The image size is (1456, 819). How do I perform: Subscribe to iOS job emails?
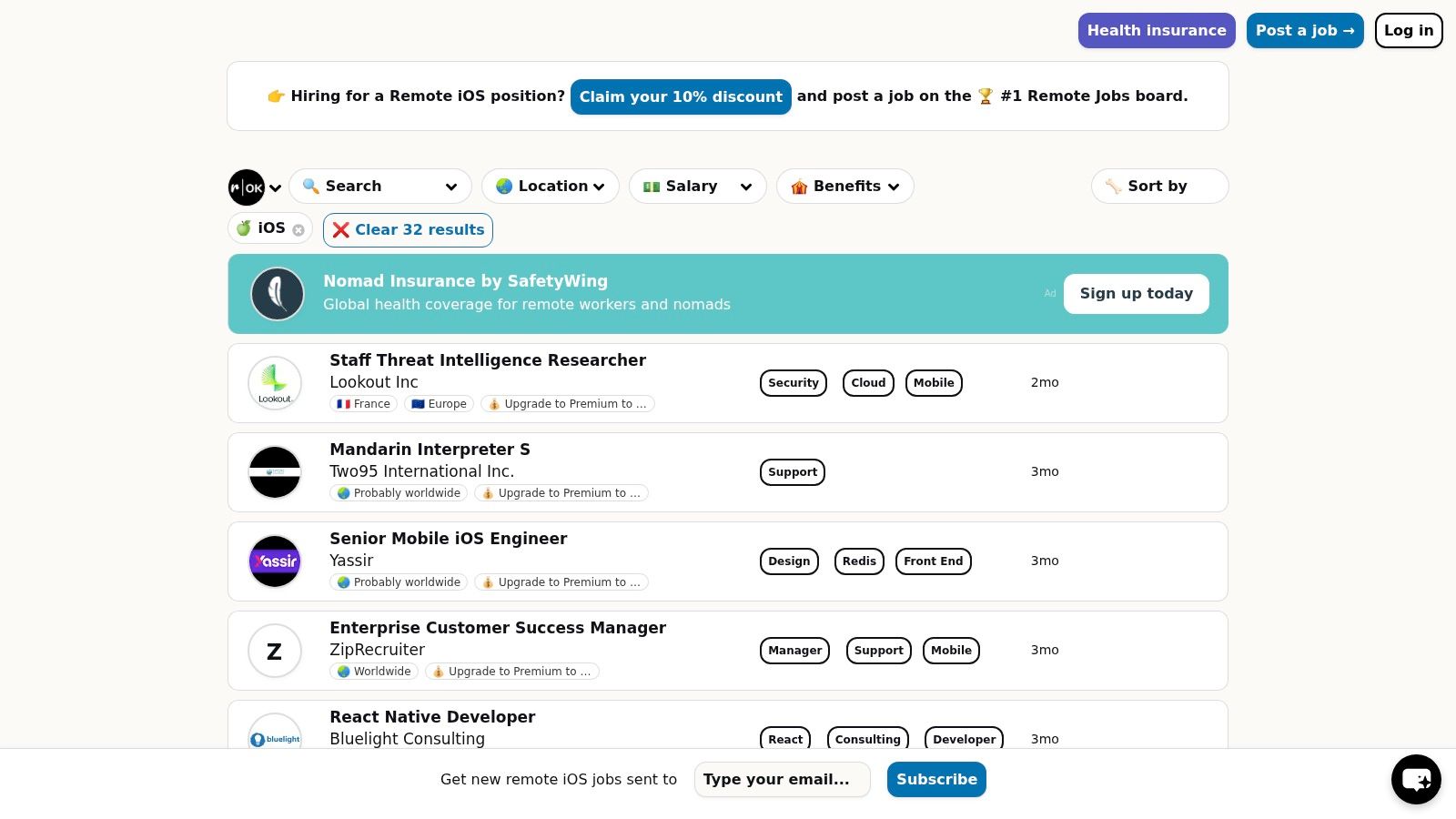pyautogui.click(x=936, y=780)
